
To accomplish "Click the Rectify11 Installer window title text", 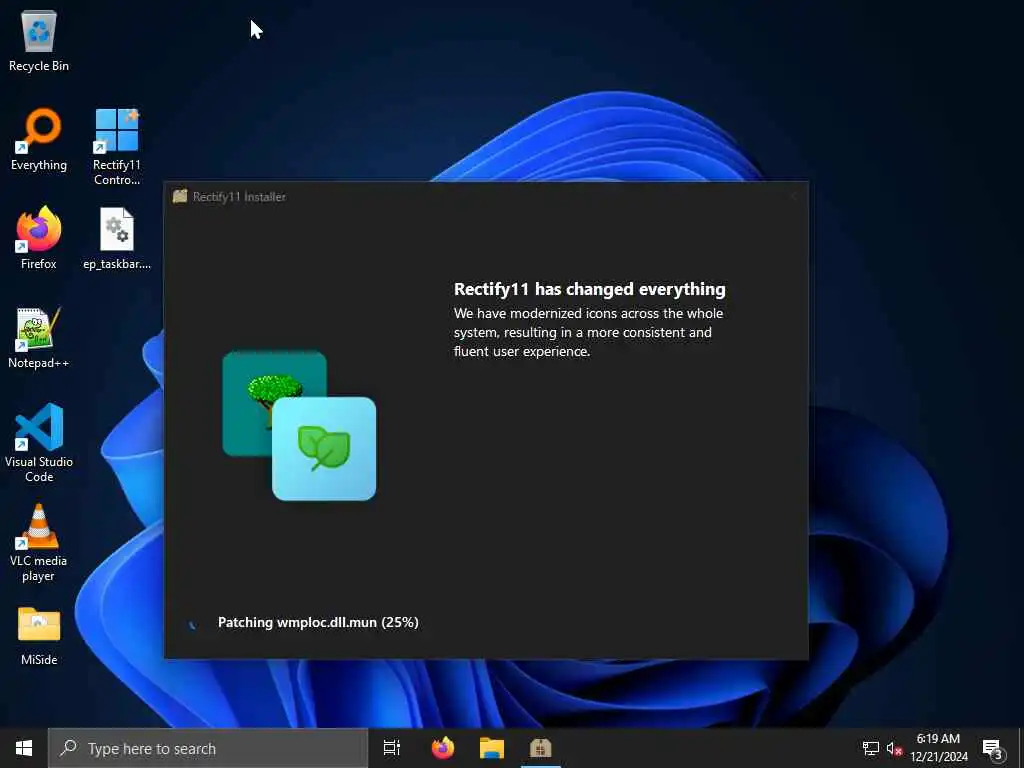I will [x=239, y=197].
